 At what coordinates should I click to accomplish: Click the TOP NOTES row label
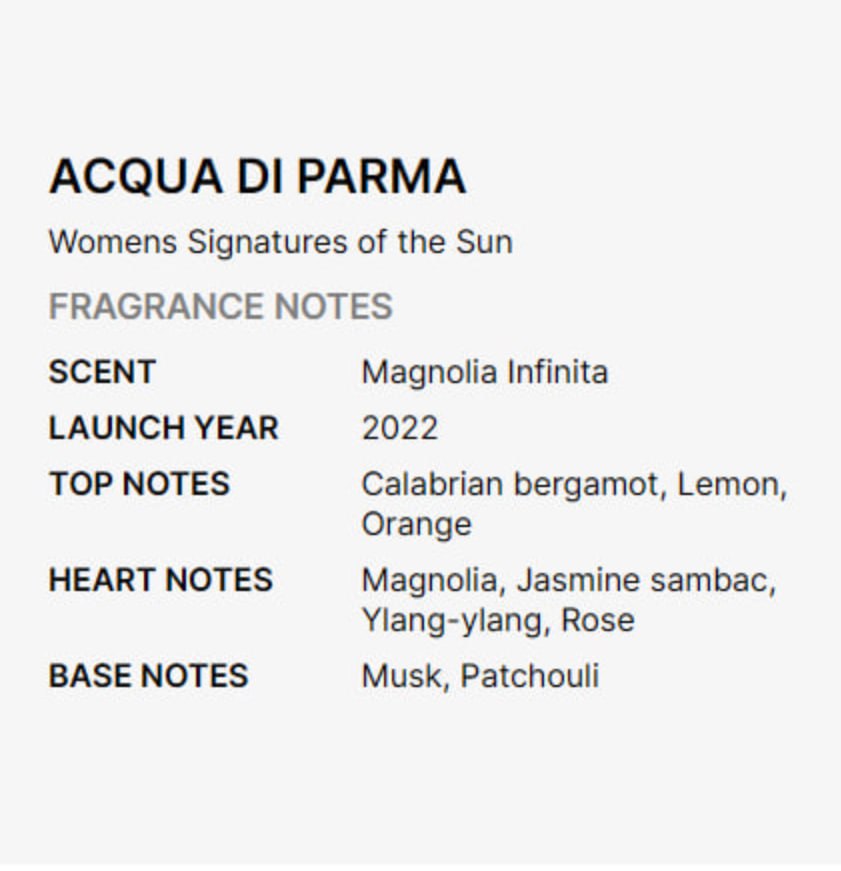[x=139, y=484]
